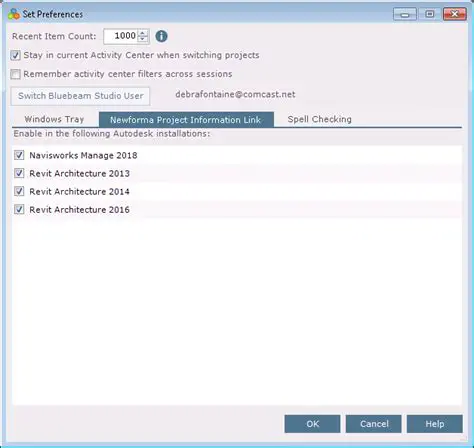Uncheck Revit Architecture 2013 checkbox
The image size is (474, 448).
(19, 173)
